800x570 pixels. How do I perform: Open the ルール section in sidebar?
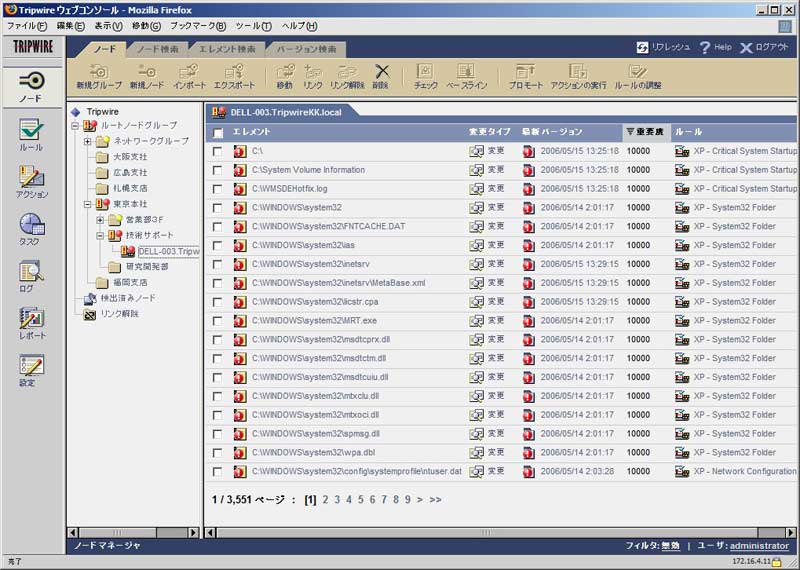tap(31, 135)
